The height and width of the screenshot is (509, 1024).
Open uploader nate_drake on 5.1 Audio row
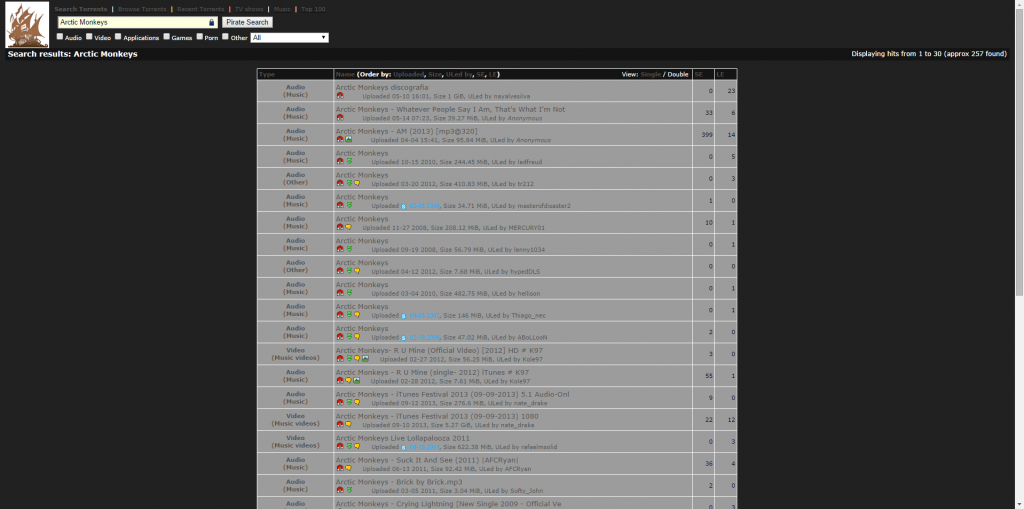point(530,403)
